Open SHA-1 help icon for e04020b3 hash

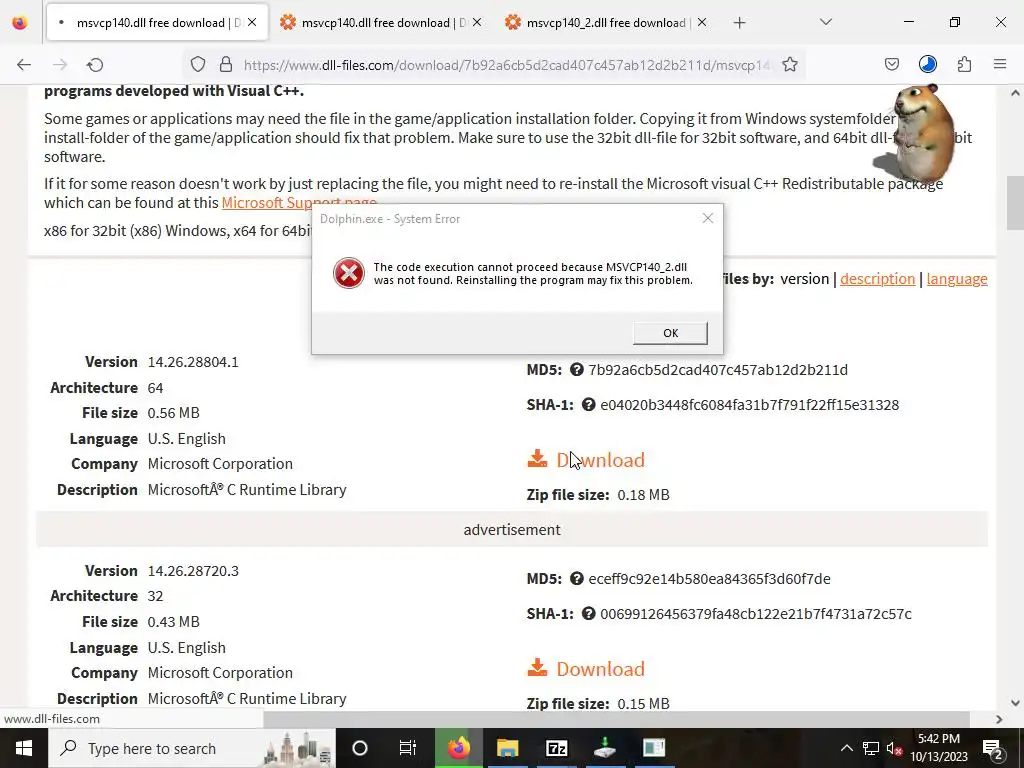[588, 405]
